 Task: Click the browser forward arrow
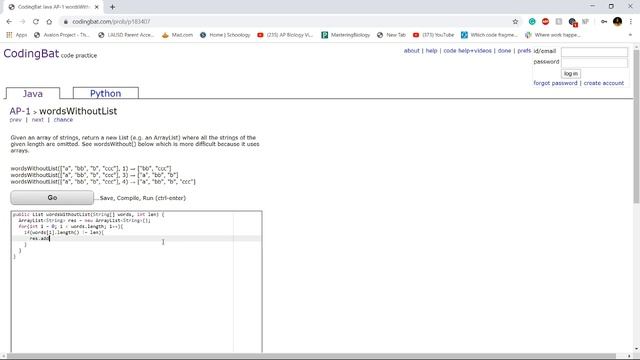point(22,22)
